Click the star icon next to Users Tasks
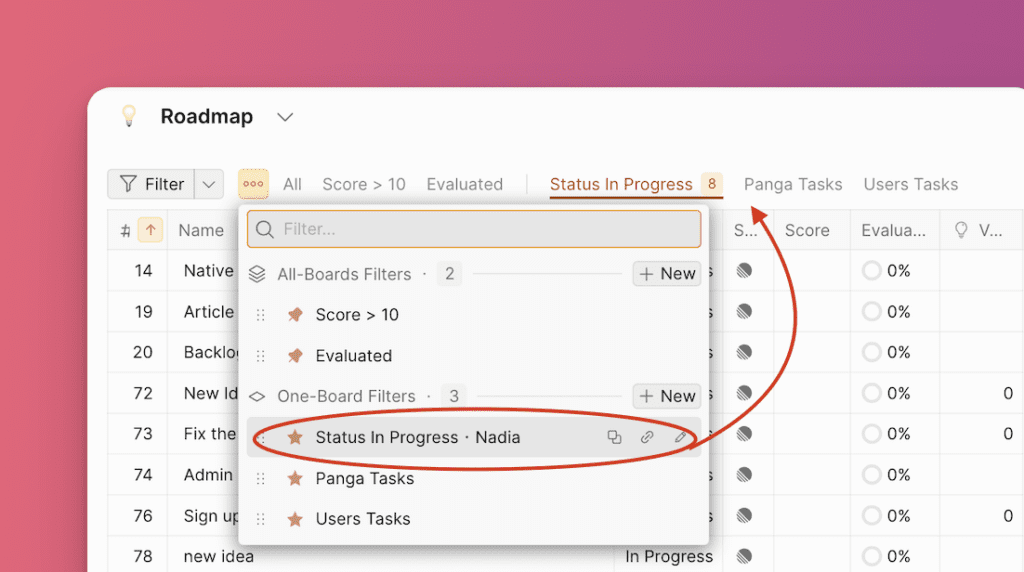Screen dimensions: 1024x572 pyautogui.click(x=295, y=519)
